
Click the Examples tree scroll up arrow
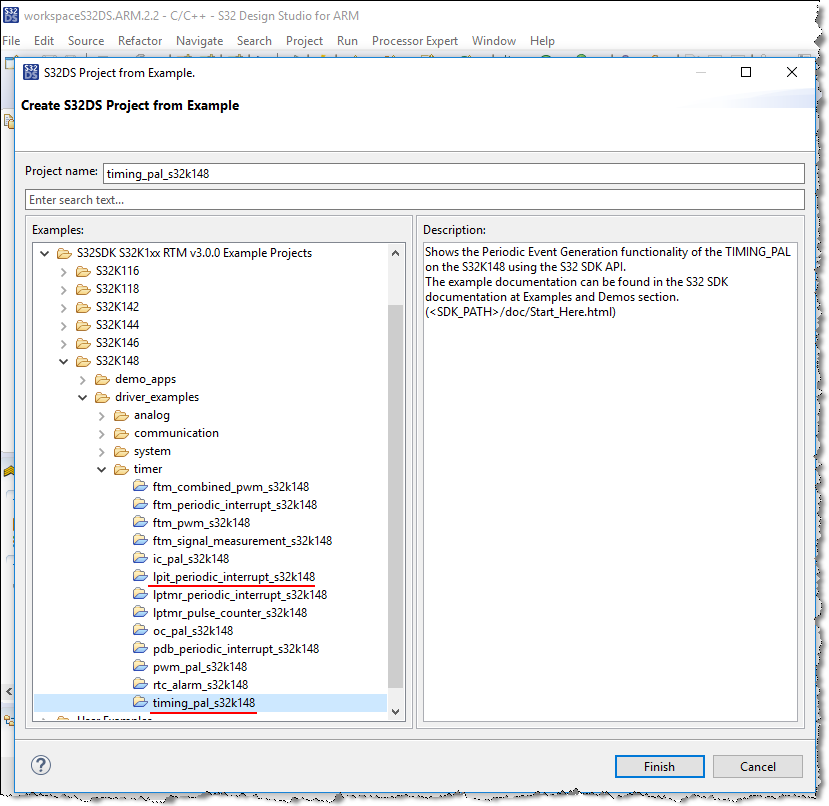(x=395, y=253)
